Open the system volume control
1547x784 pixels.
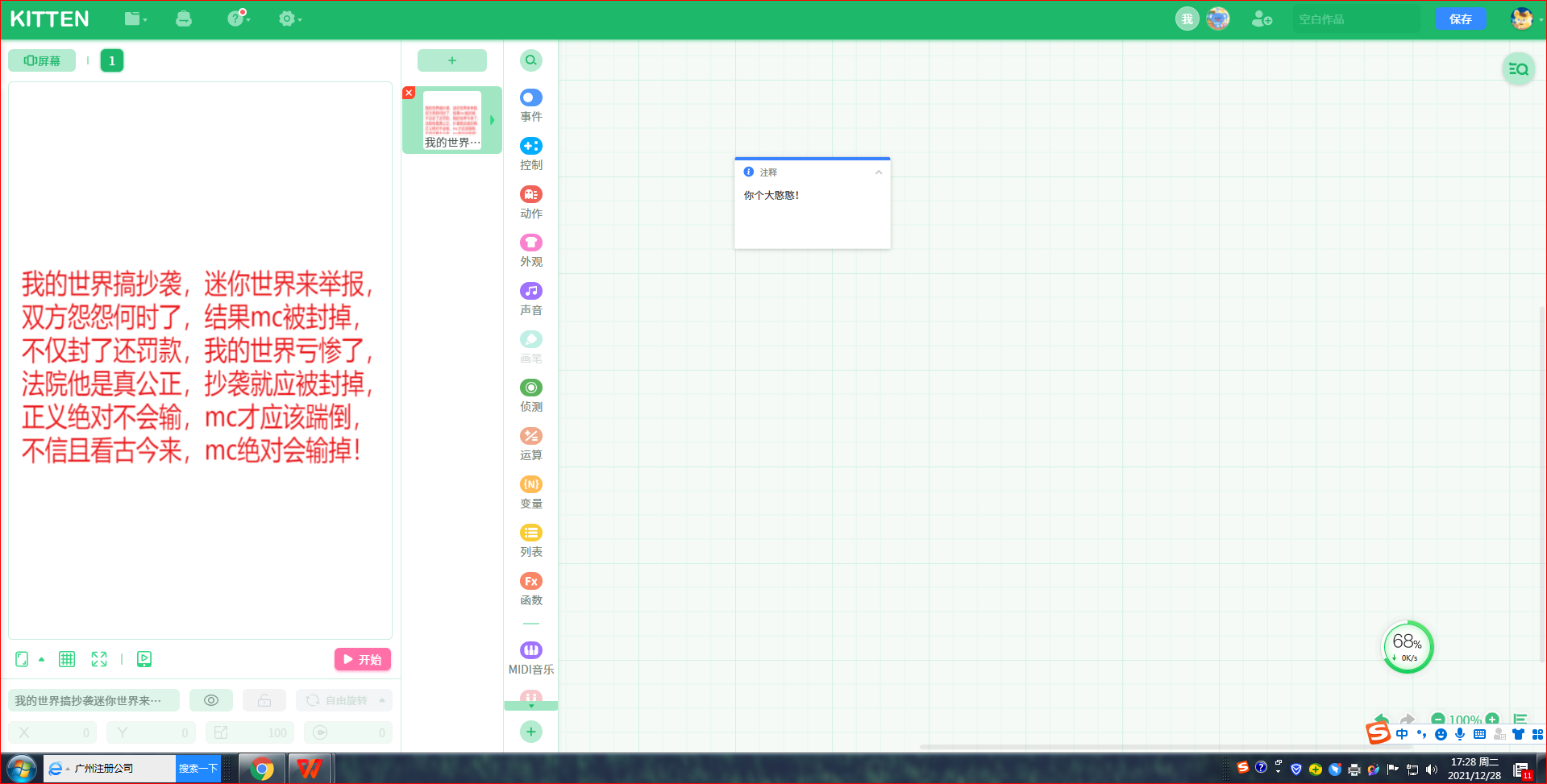pyautogui.click(x=1432, y=769)
